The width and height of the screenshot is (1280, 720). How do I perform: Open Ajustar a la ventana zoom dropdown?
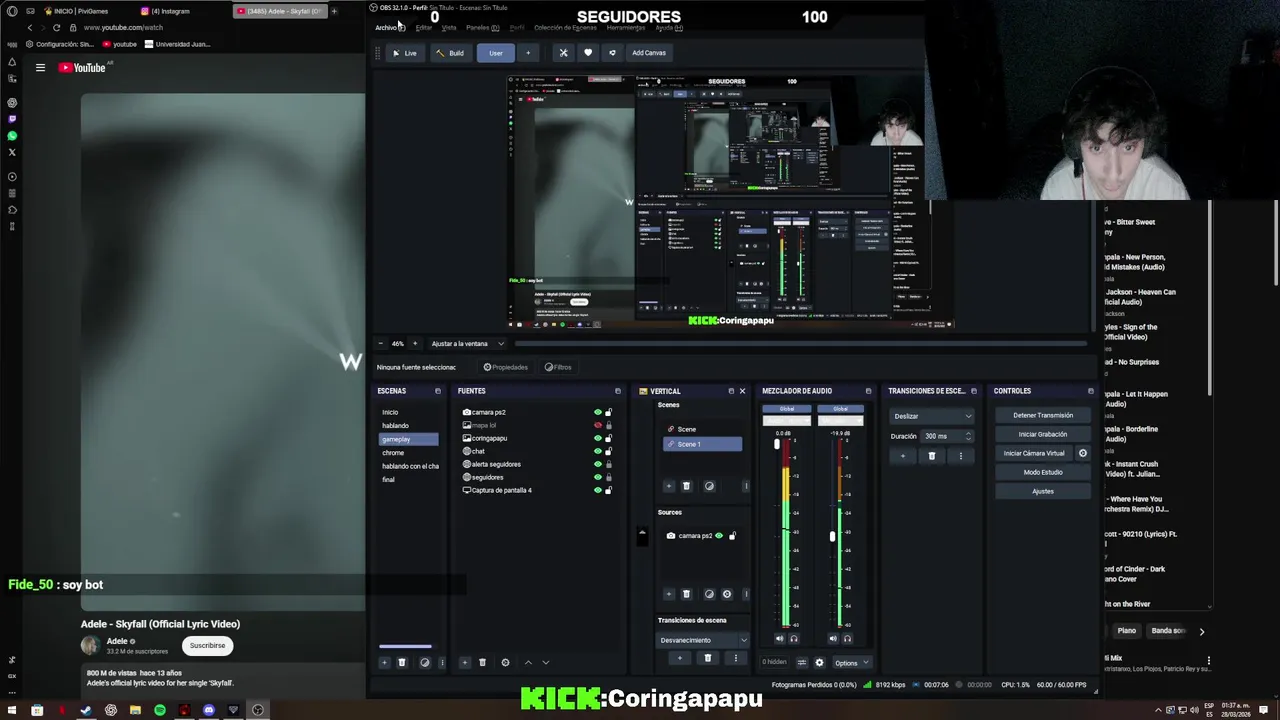click(x=467, y=344)
